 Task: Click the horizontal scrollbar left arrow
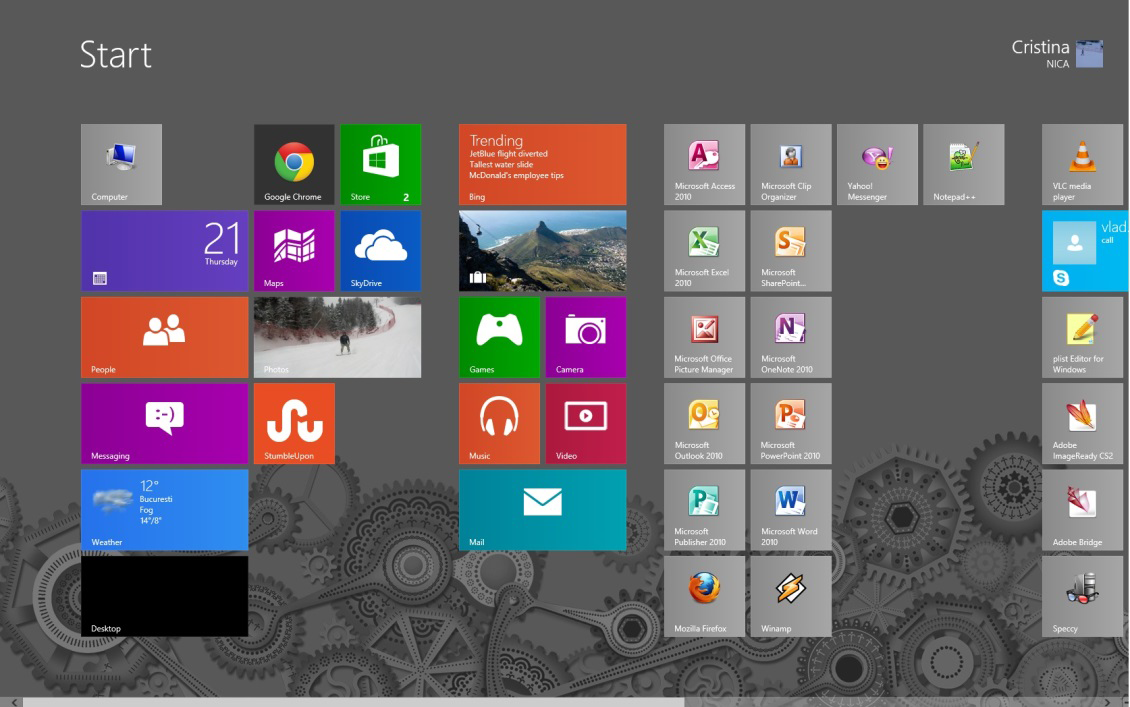tap(13, 702)
